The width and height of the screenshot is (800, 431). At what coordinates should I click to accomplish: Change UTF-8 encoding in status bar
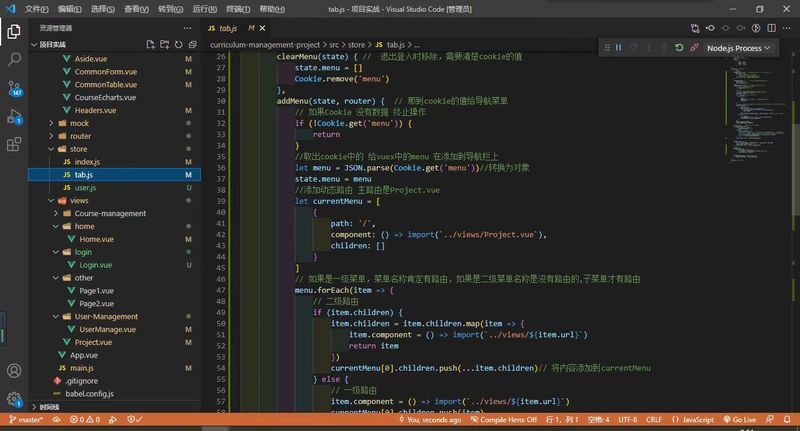(x=628, y=419)
